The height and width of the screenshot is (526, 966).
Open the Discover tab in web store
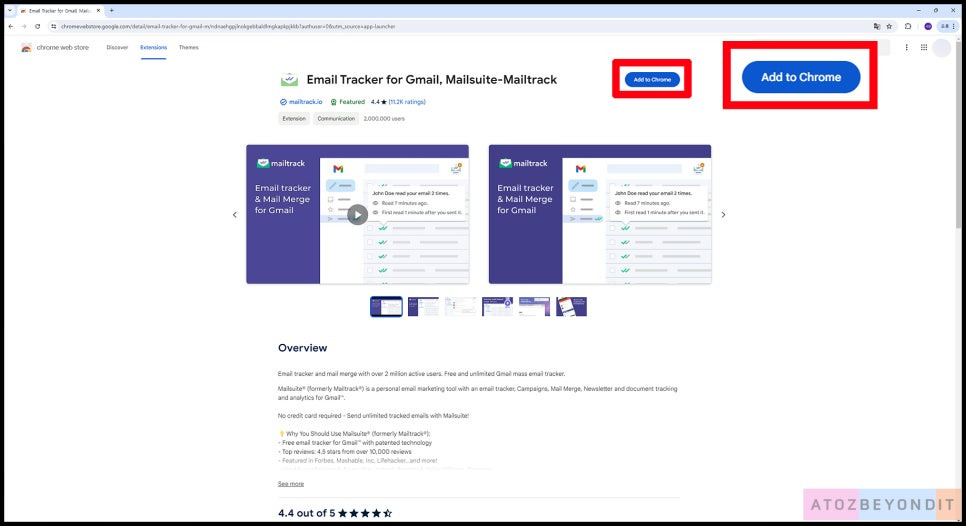(117, 47)
